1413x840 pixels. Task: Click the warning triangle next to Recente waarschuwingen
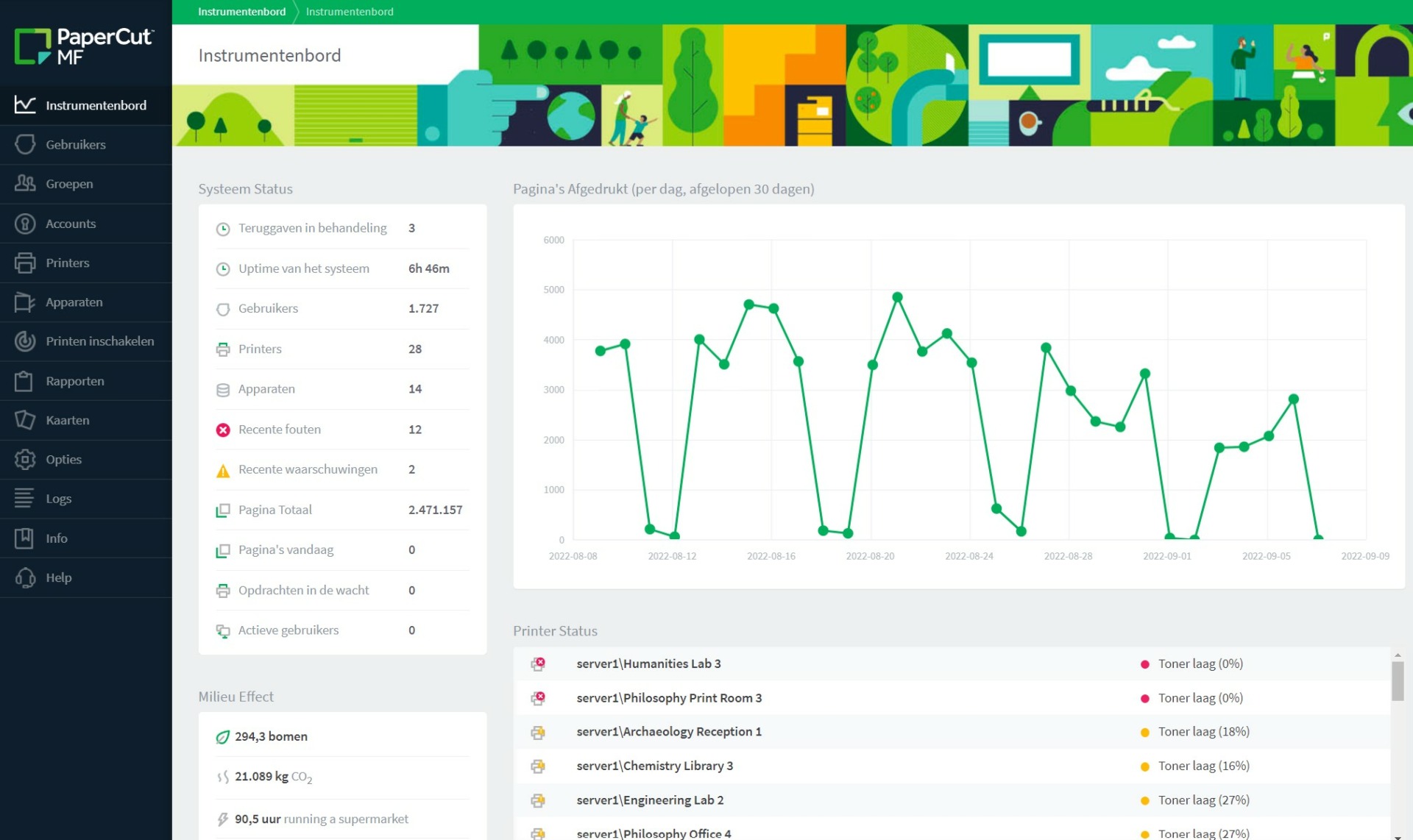coord(223,469)
